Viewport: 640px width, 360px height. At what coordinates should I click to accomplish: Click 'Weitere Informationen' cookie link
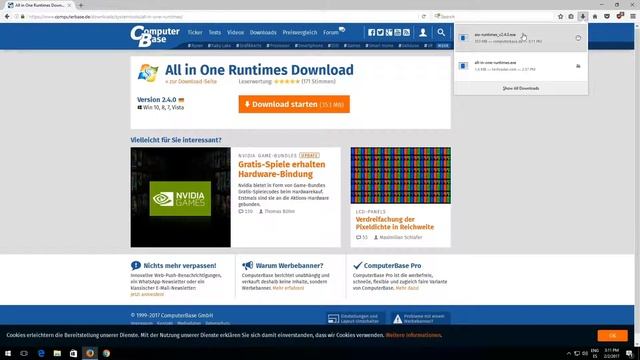(x=413, y=335)
